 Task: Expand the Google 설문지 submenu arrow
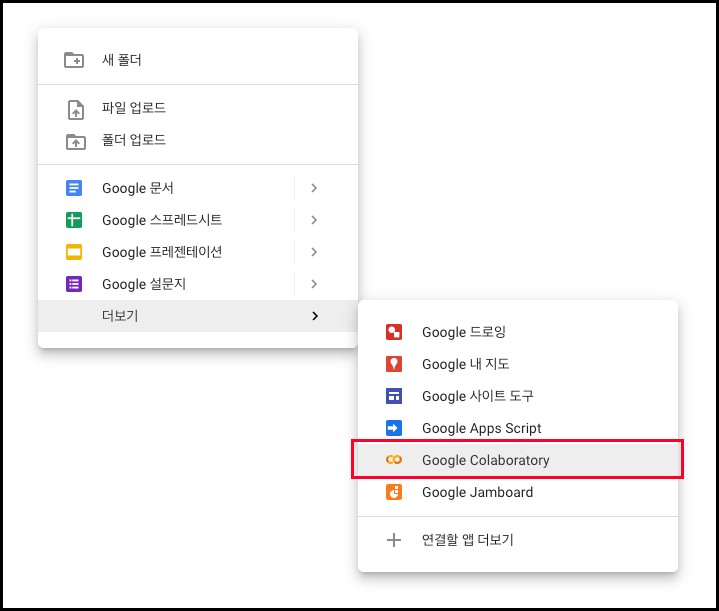click(x=314, y=284)
